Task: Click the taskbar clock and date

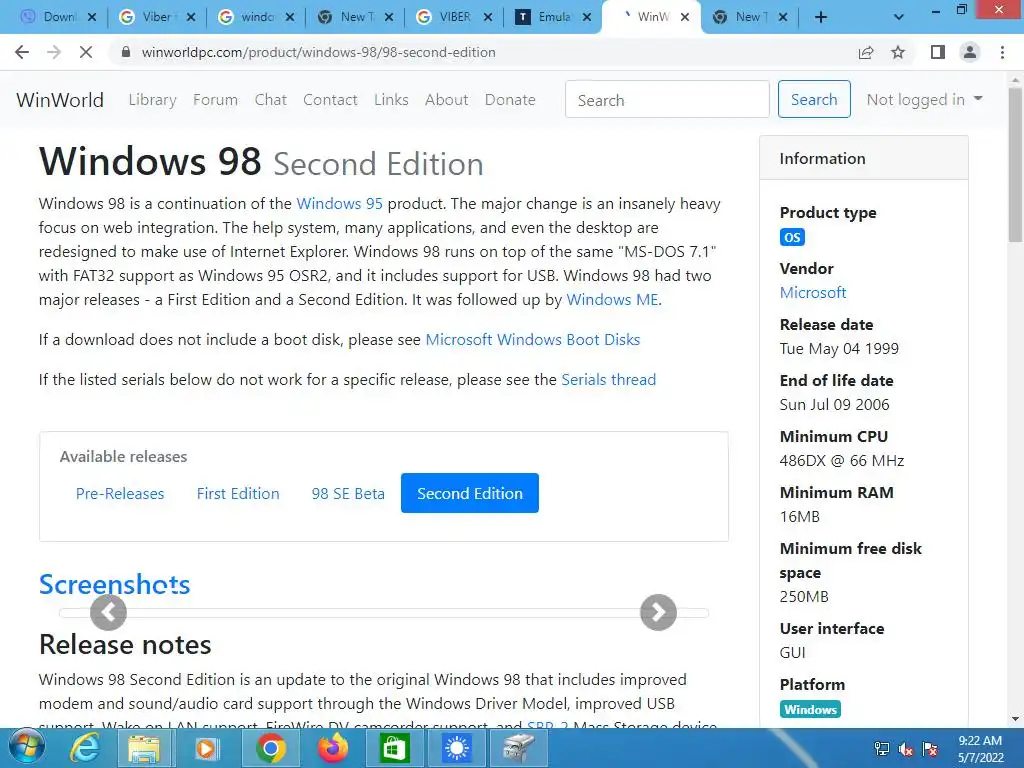Action: (980, 749)
